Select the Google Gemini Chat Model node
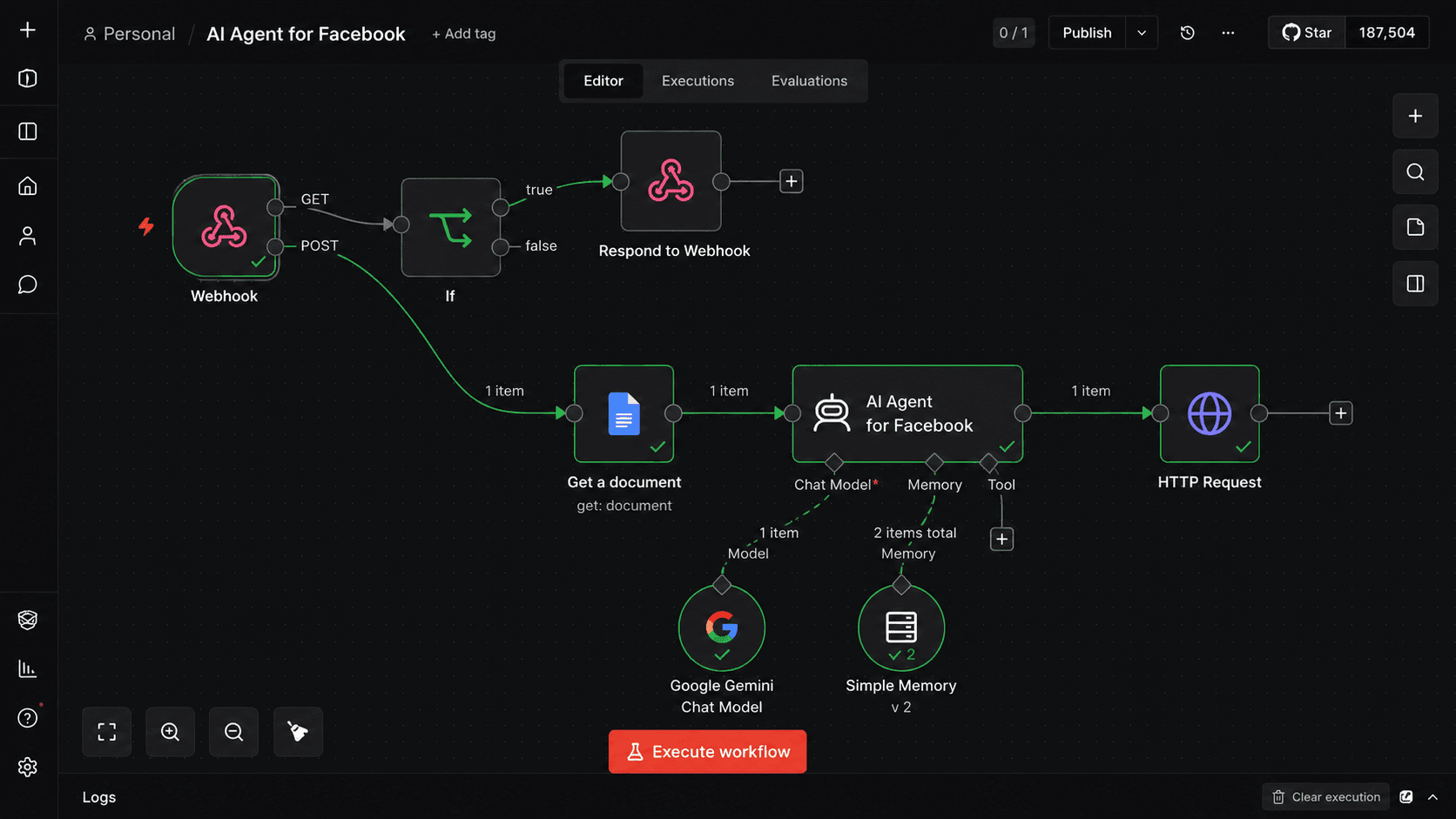 (x=722, y=628)
